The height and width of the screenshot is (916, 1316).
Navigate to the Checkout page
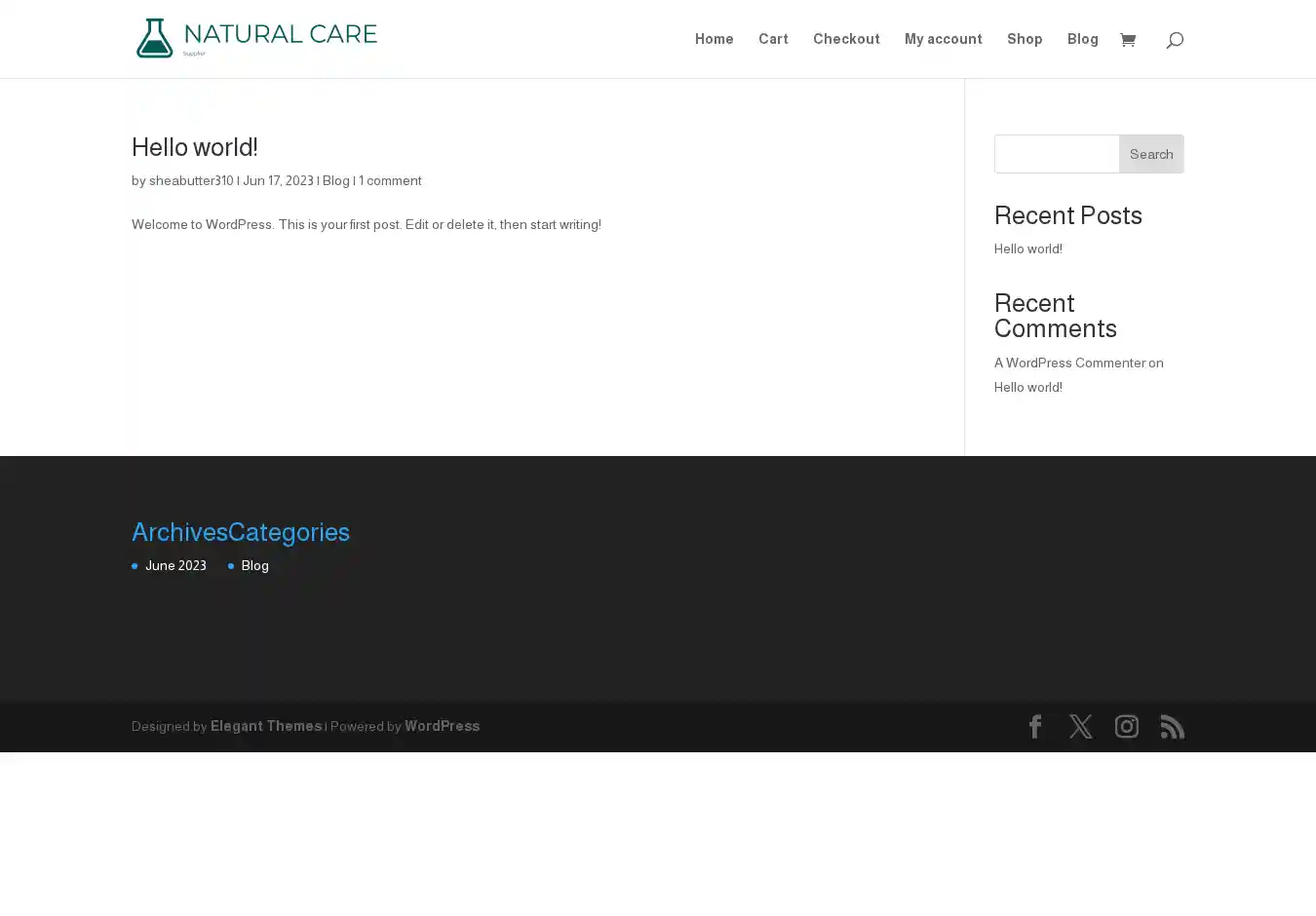(x=846, y=39)
